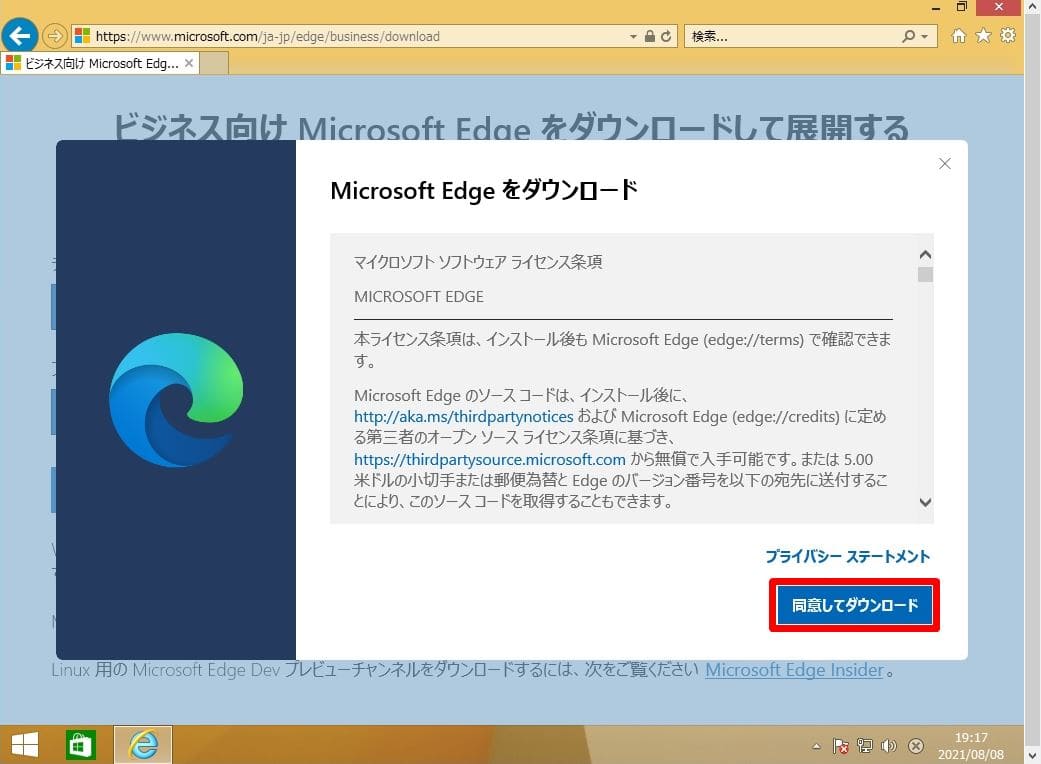Click the browser forward arrow button
Screen dimensions: 1041x764
pyautogui.click(x=54, y=36)
